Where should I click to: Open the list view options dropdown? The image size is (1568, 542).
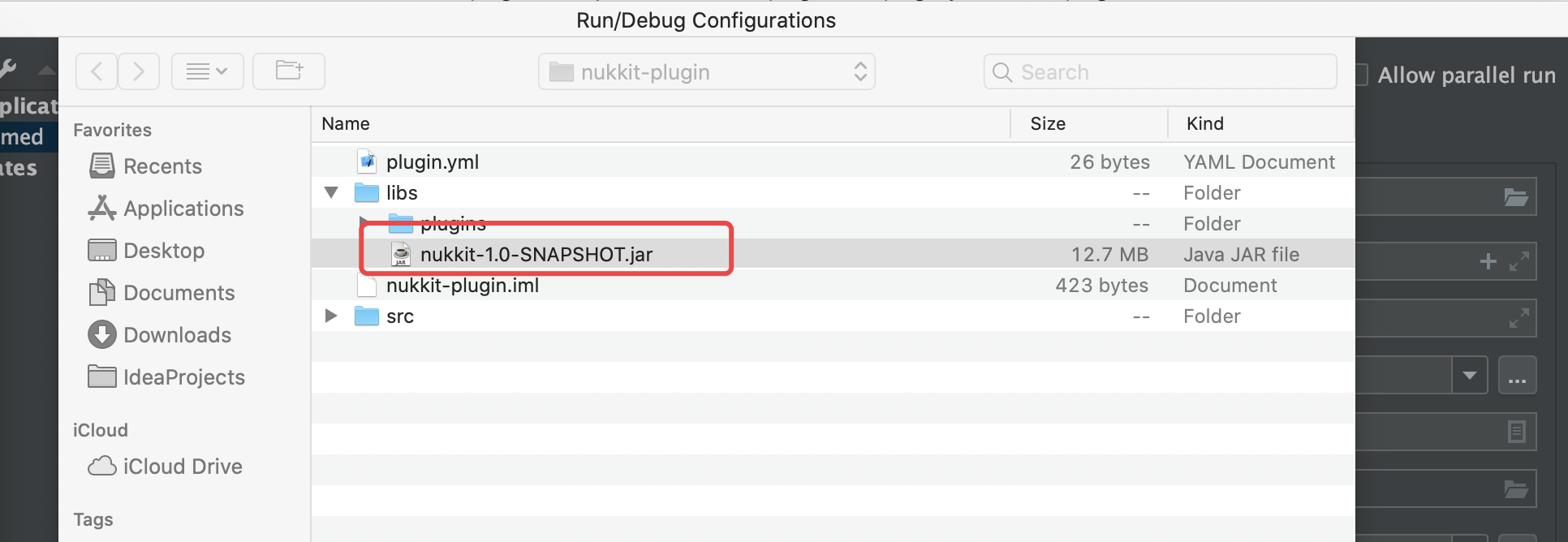coord(207,72)
